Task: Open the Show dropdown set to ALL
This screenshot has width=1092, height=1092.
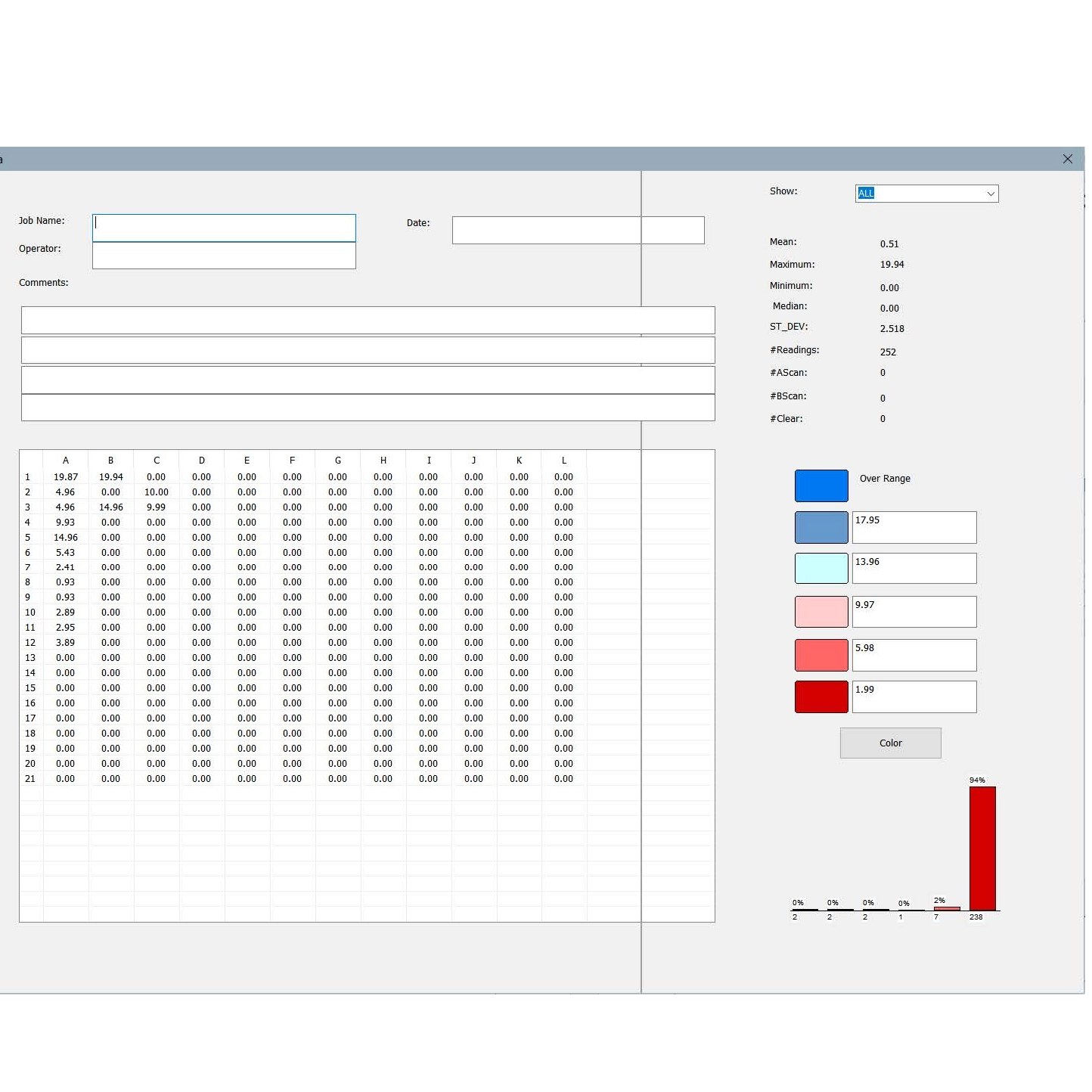Action: point(926,194)
